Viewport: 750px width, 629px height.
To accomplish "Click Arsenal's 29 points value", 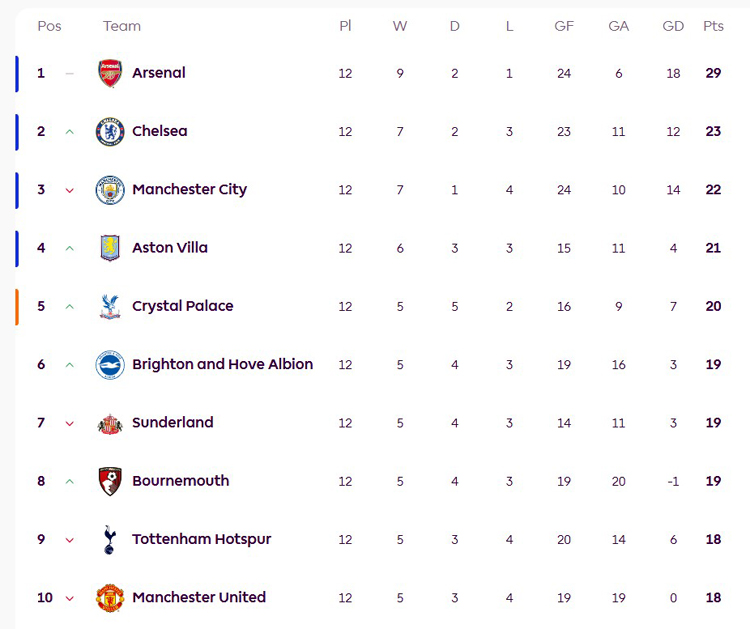I will (713, 73).
